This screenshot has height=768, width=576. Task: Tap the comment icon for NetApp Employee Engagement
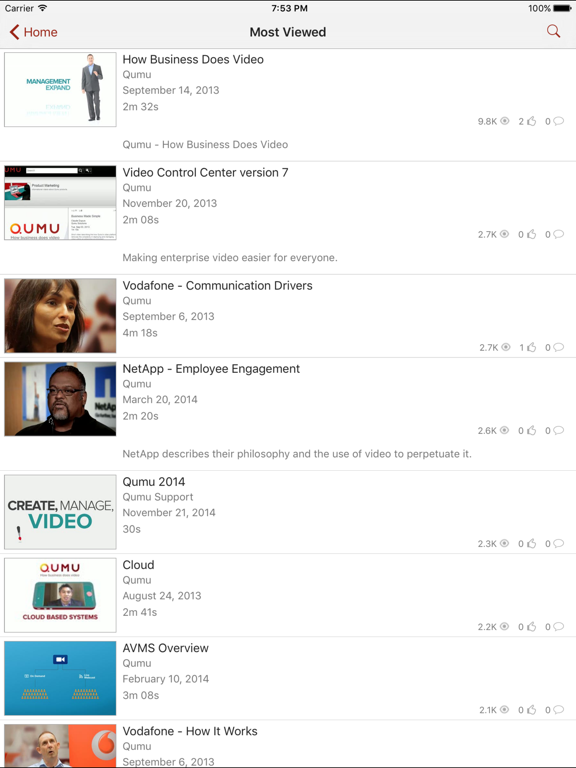(x=558, y=431)
